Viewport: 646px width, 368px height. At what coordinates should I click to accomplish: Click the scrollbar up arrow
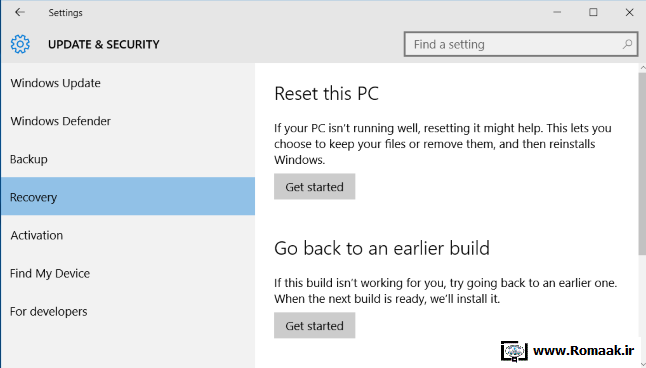[642, 68]
